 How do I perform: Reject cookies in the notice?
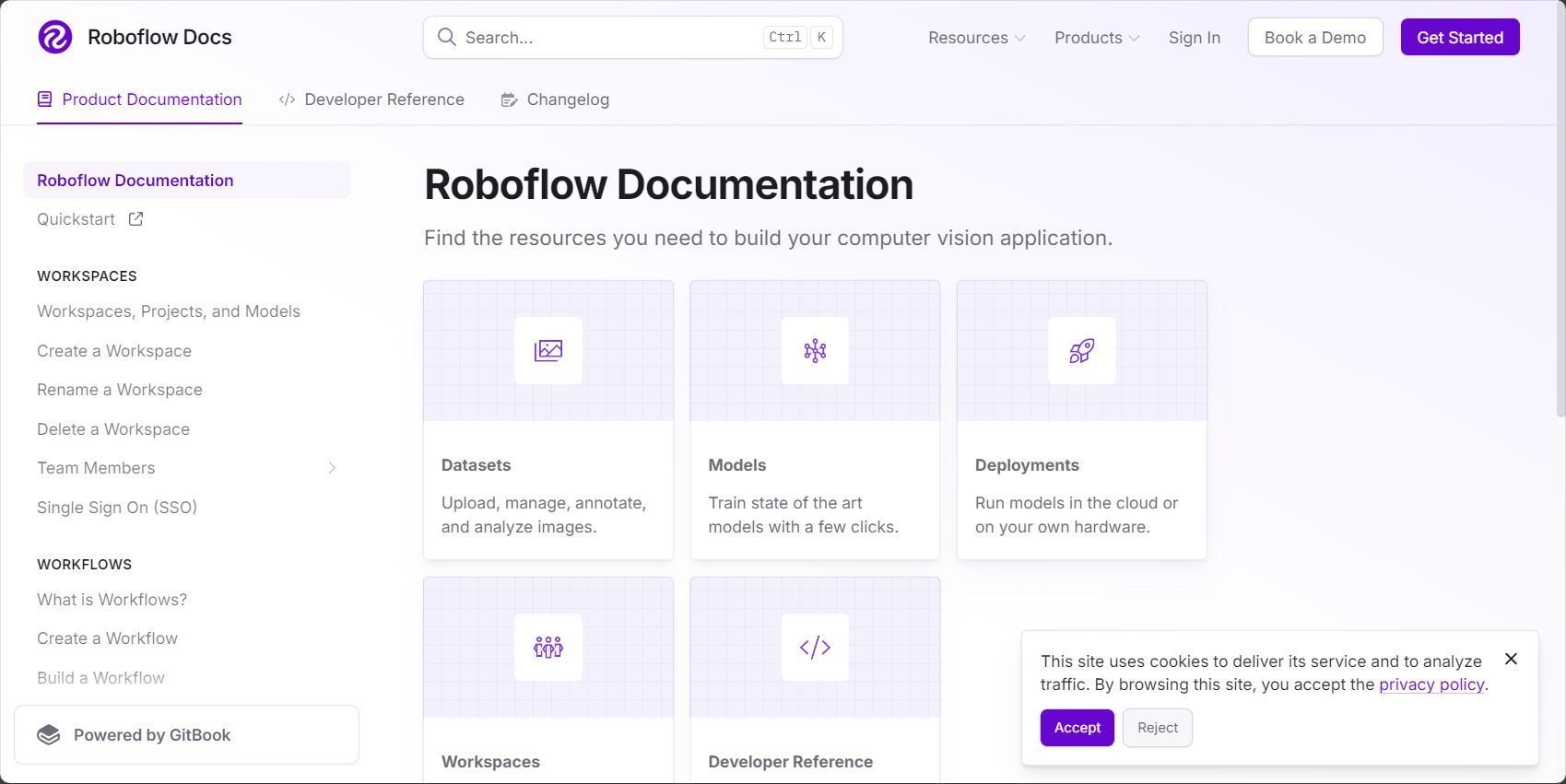pyautogui.click(x=1158, y=728)
